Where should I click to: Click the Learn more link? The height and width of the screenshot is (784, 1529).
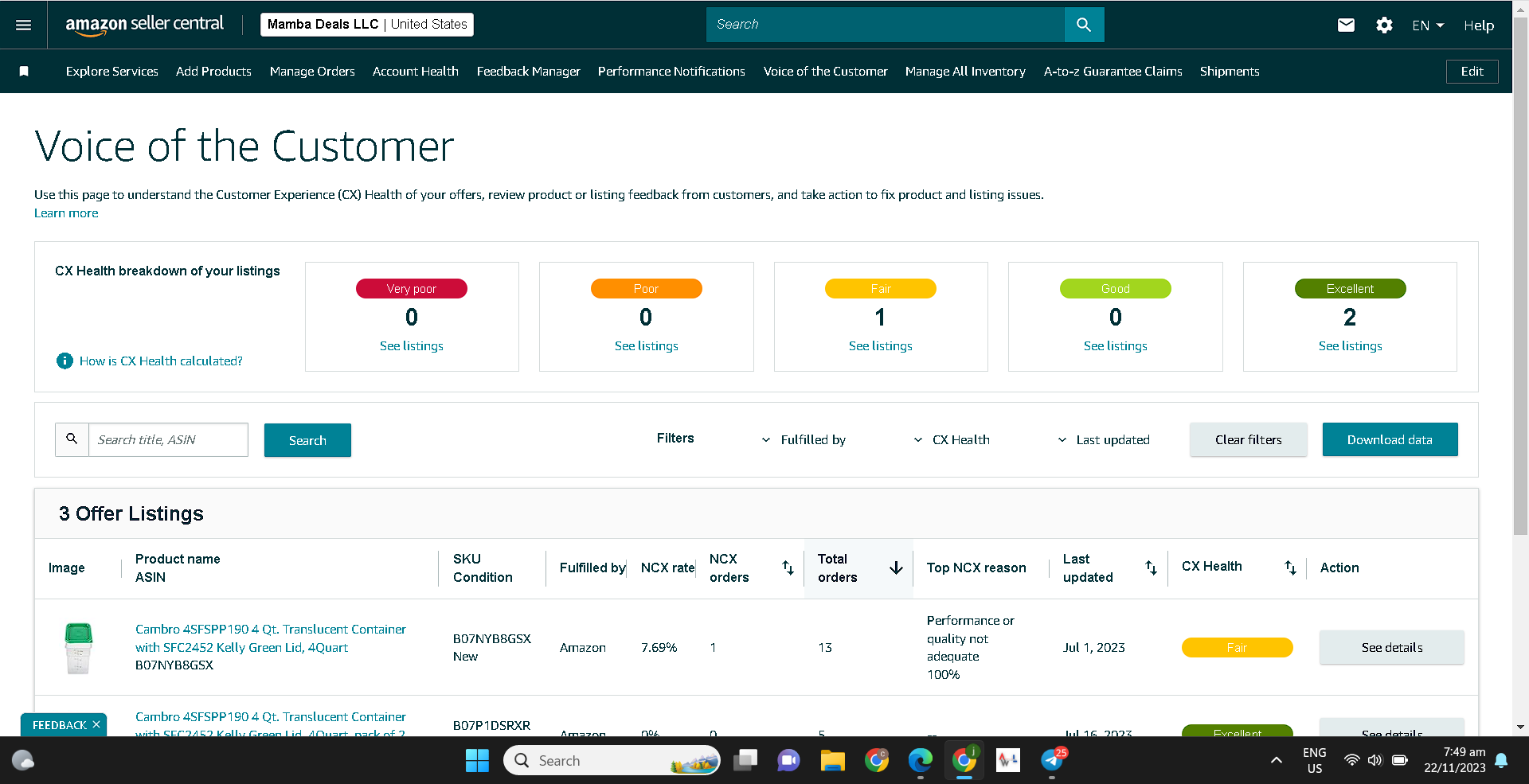66,213
